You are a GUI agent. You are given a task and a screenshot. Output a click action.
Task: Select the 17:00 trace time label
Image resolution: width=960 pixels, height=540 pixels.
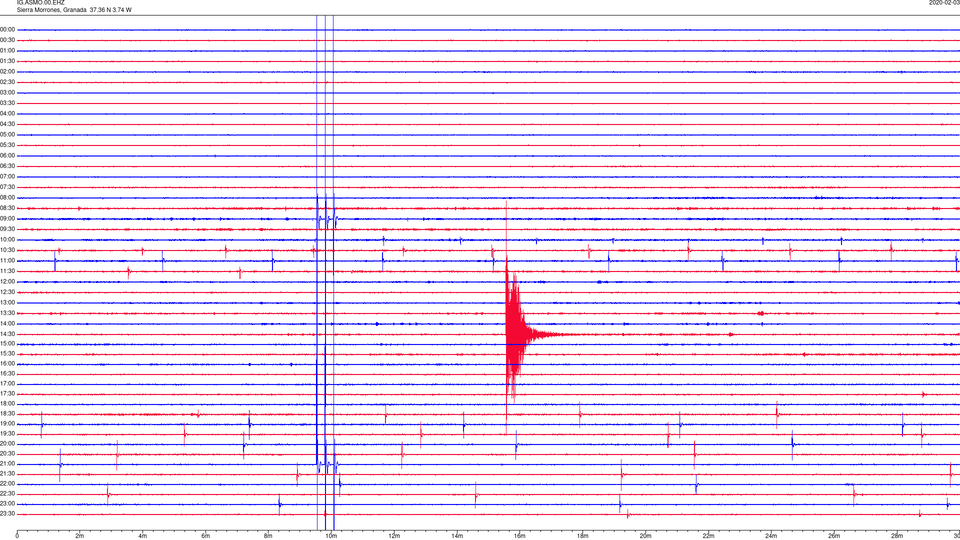click(x=7, y=384)
